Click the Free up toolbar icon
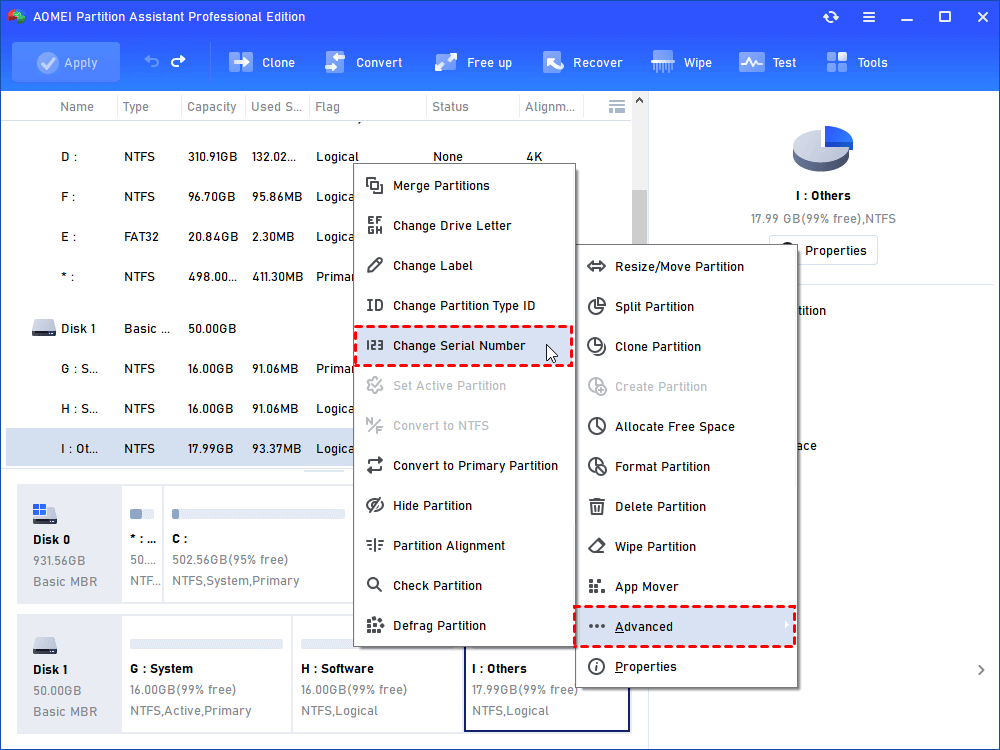1000x750 pixels. [x=473, y=61]
